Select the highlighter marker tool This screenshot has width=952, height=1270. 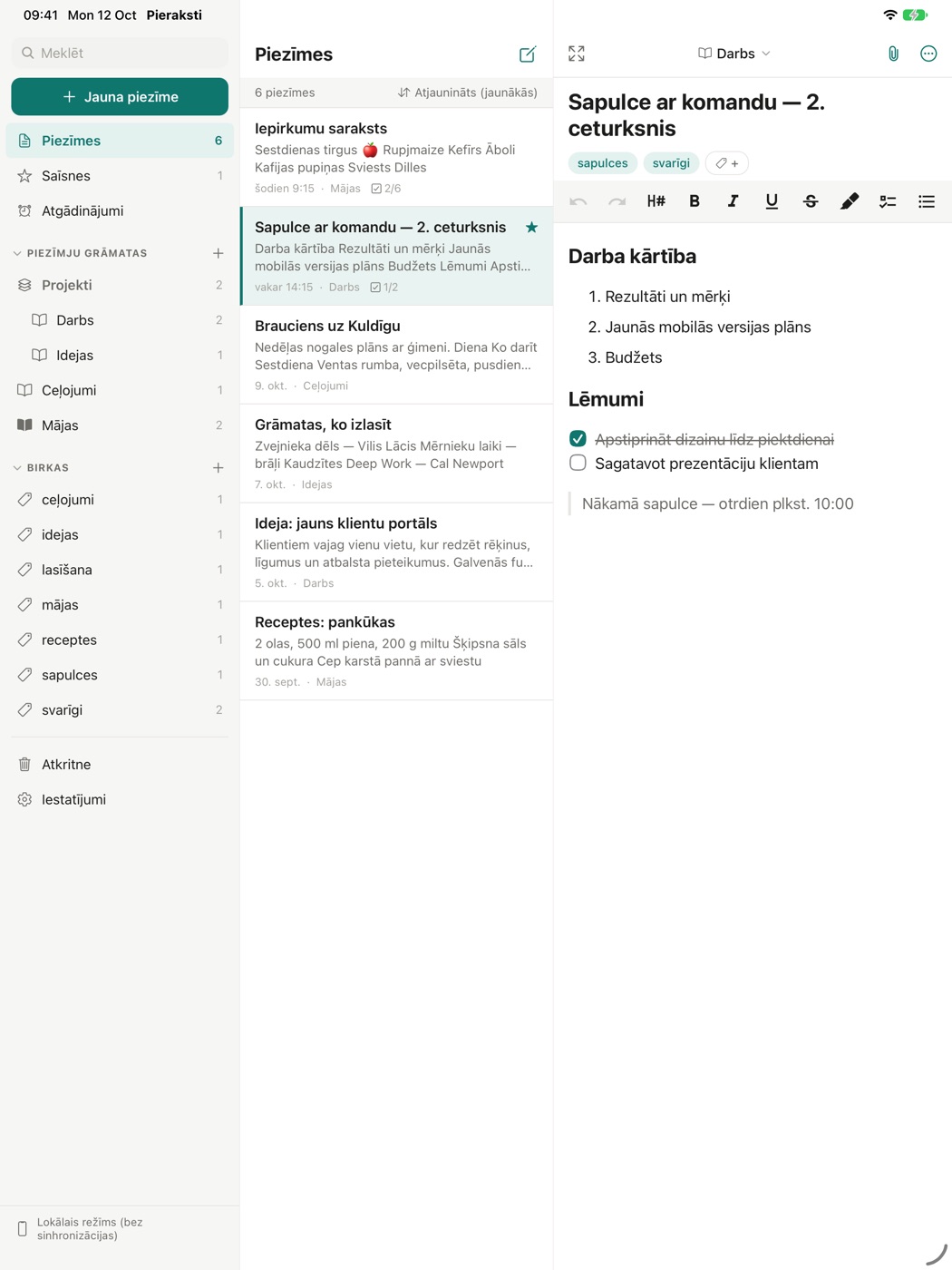(850, 201)
